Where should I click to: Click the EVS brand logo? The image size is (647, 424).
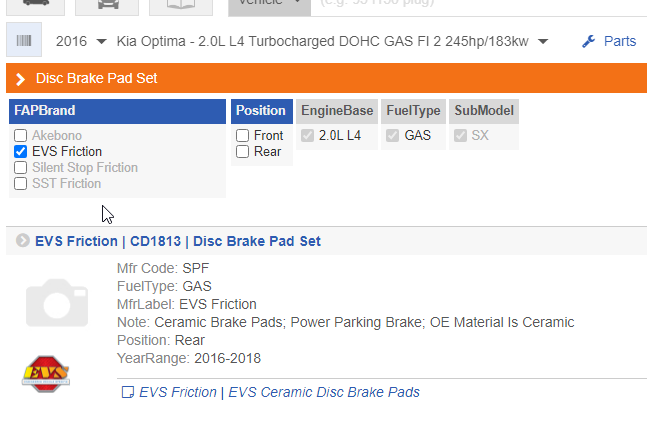45,371
